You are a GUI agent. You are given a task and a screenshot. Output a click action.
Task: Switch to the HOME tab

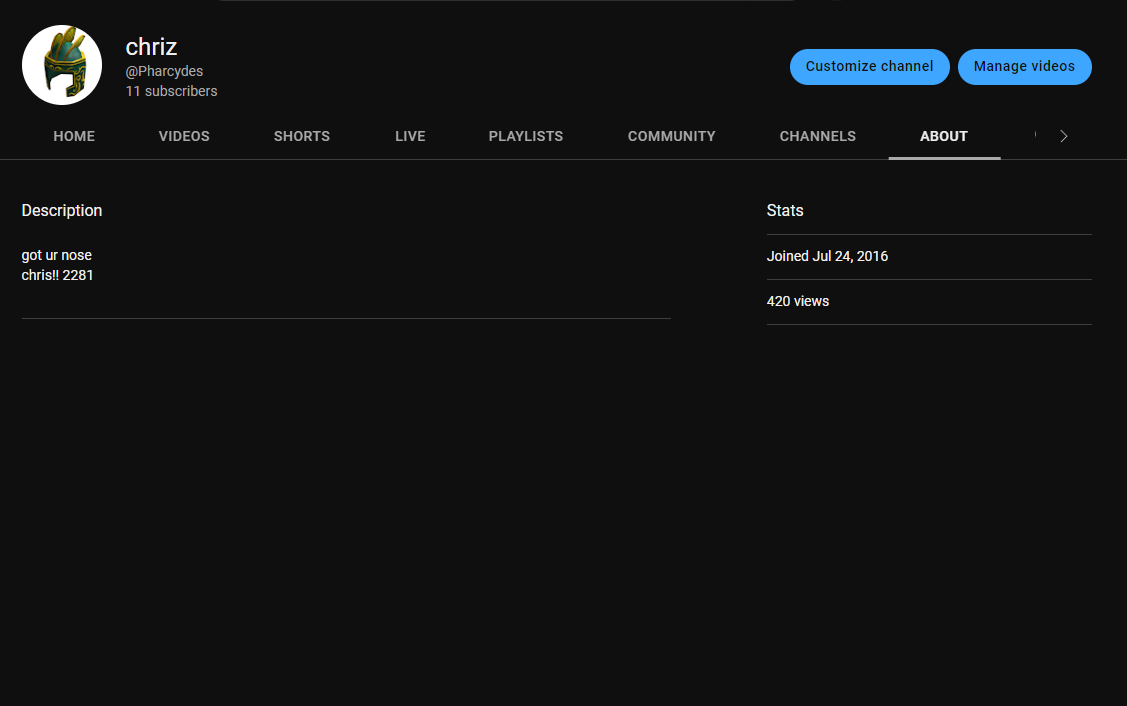tap(74, 136)
